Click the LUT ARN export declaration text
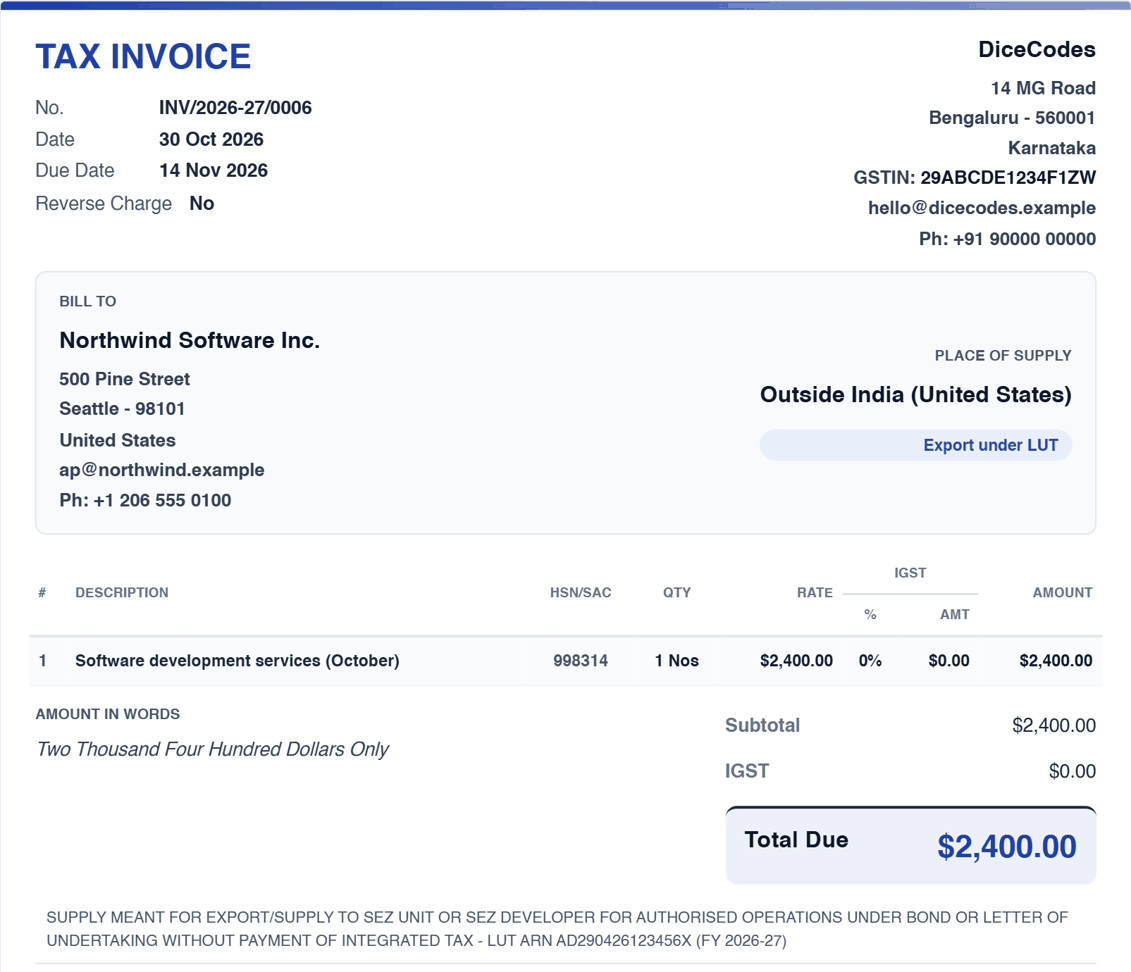The width and height of the screenshot is (1131, 972). [557, 929]
